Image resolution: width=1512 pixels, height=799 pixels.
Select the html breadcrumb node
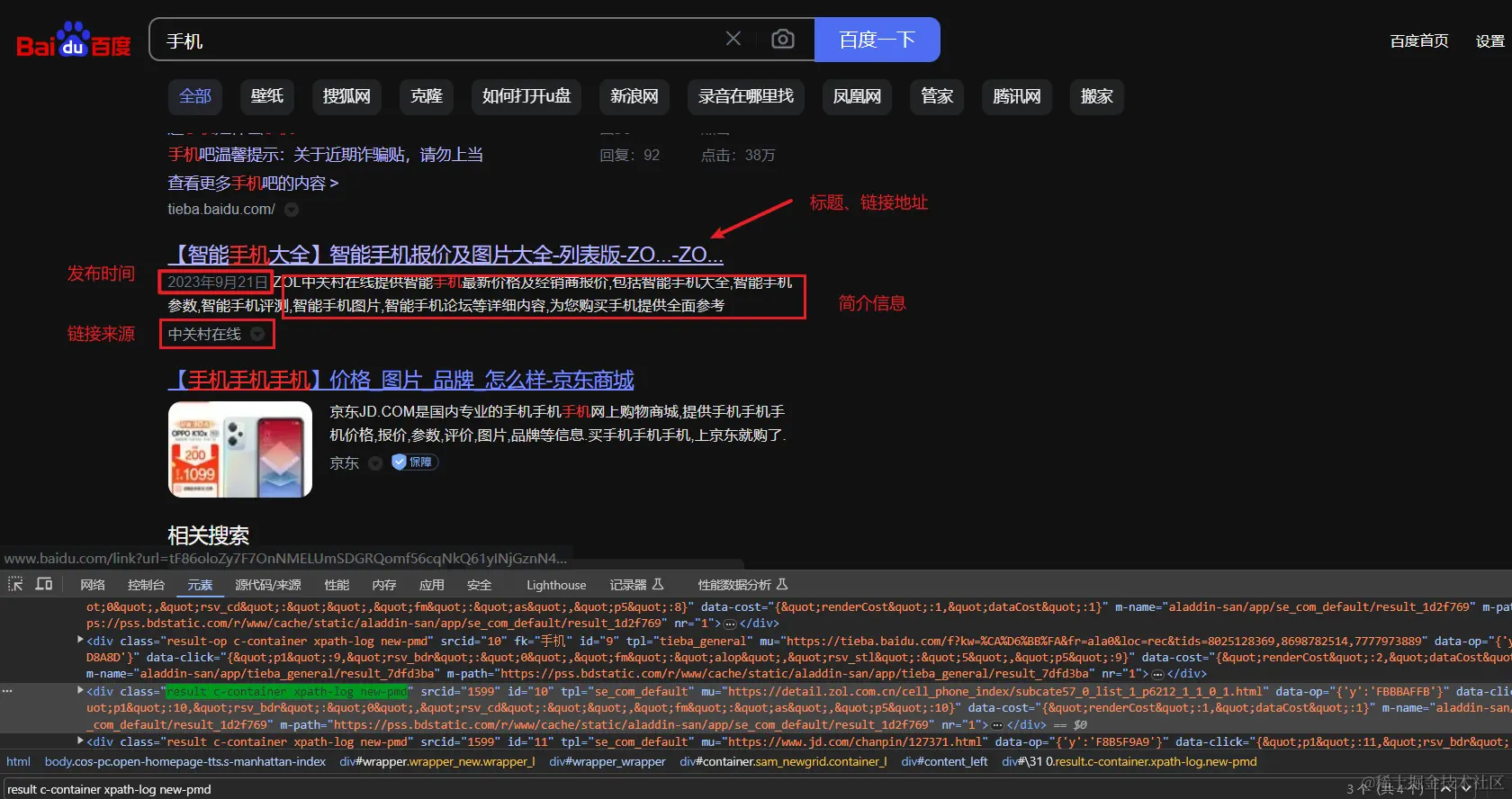[18, 761]
